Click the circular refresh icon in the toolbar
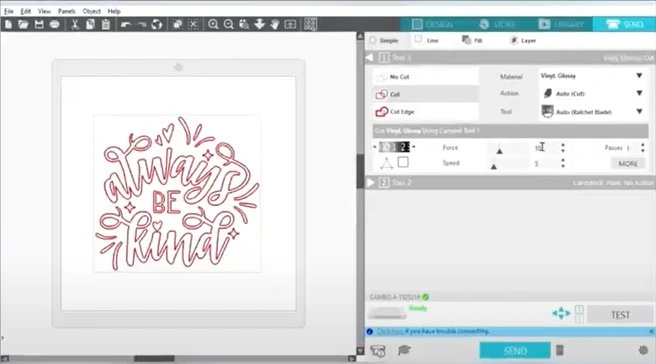Screen dimensions: 656x364 tap(157, 24)
